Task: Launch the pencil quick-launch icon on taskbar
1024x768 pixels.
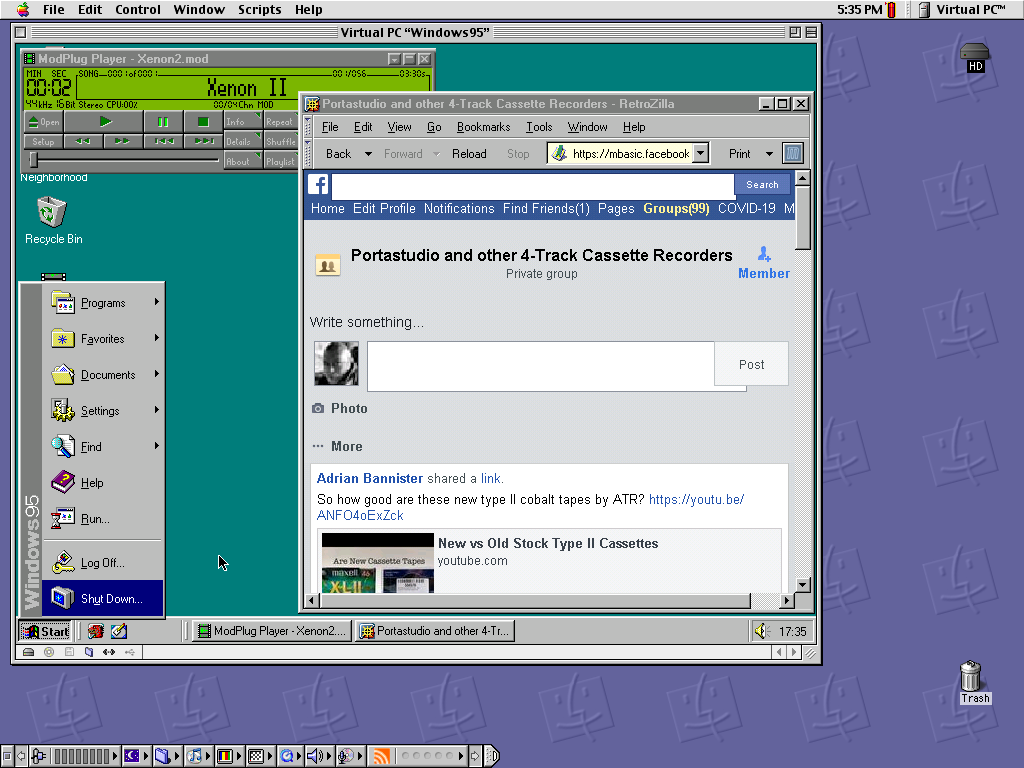Action: coord(119,631)
